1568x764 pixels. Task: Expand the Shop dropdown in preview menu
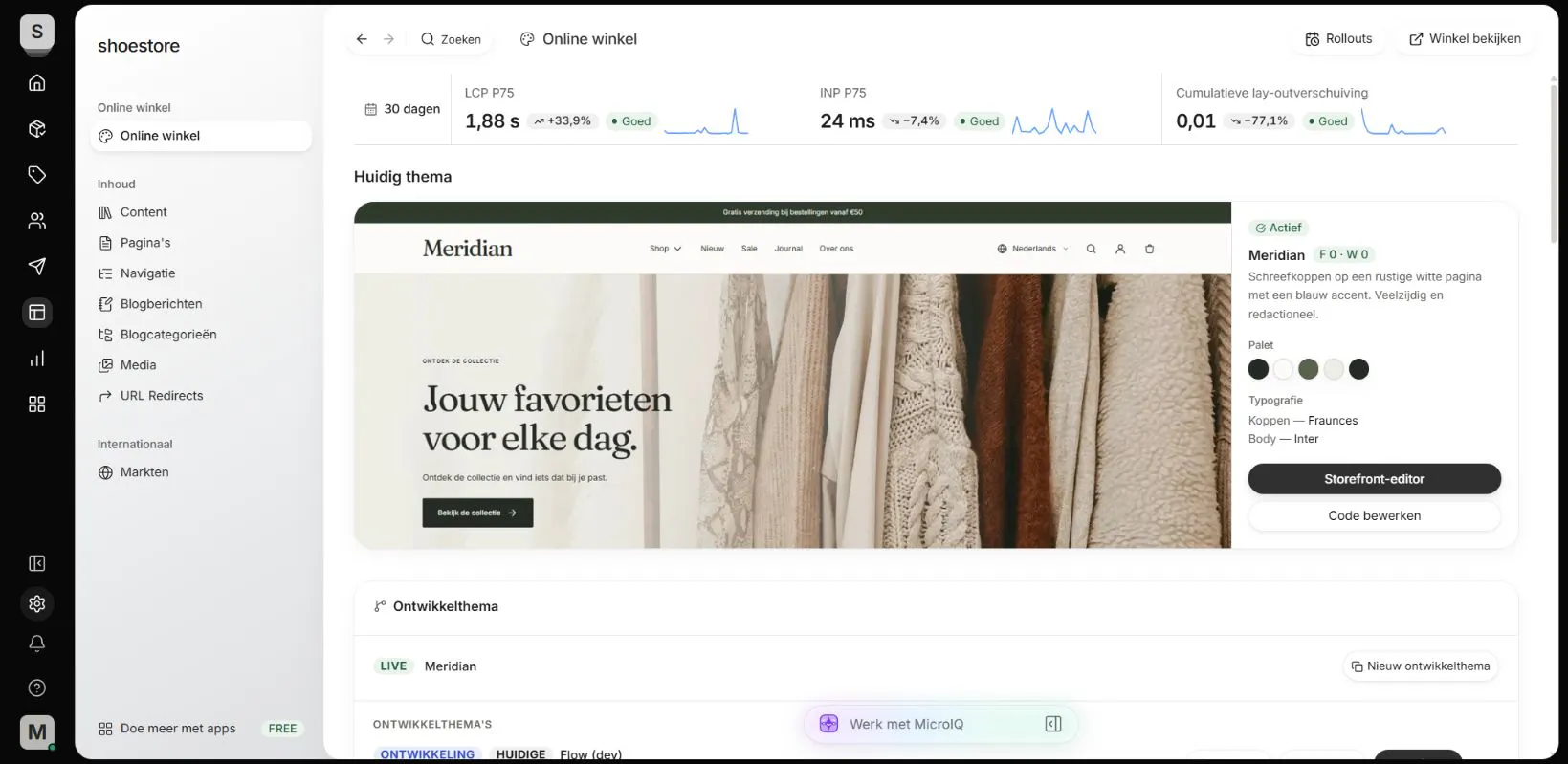(665, 249)
